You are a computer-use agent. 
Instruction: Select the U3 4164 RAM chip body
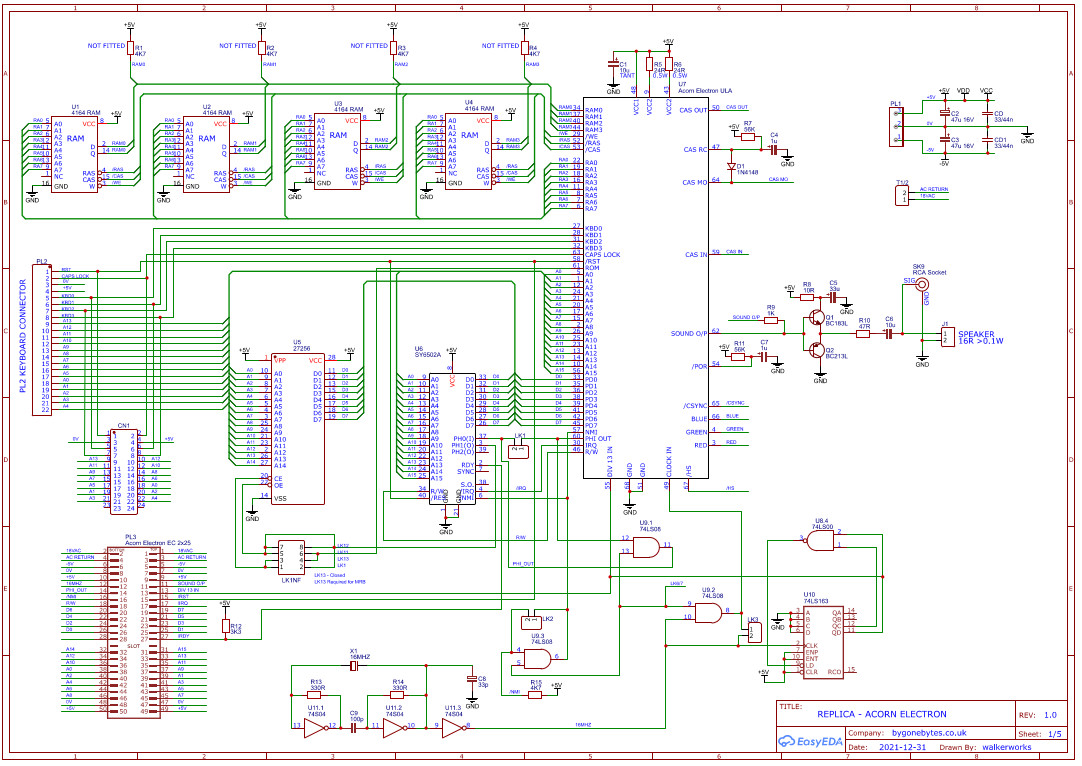click(337, 151)
